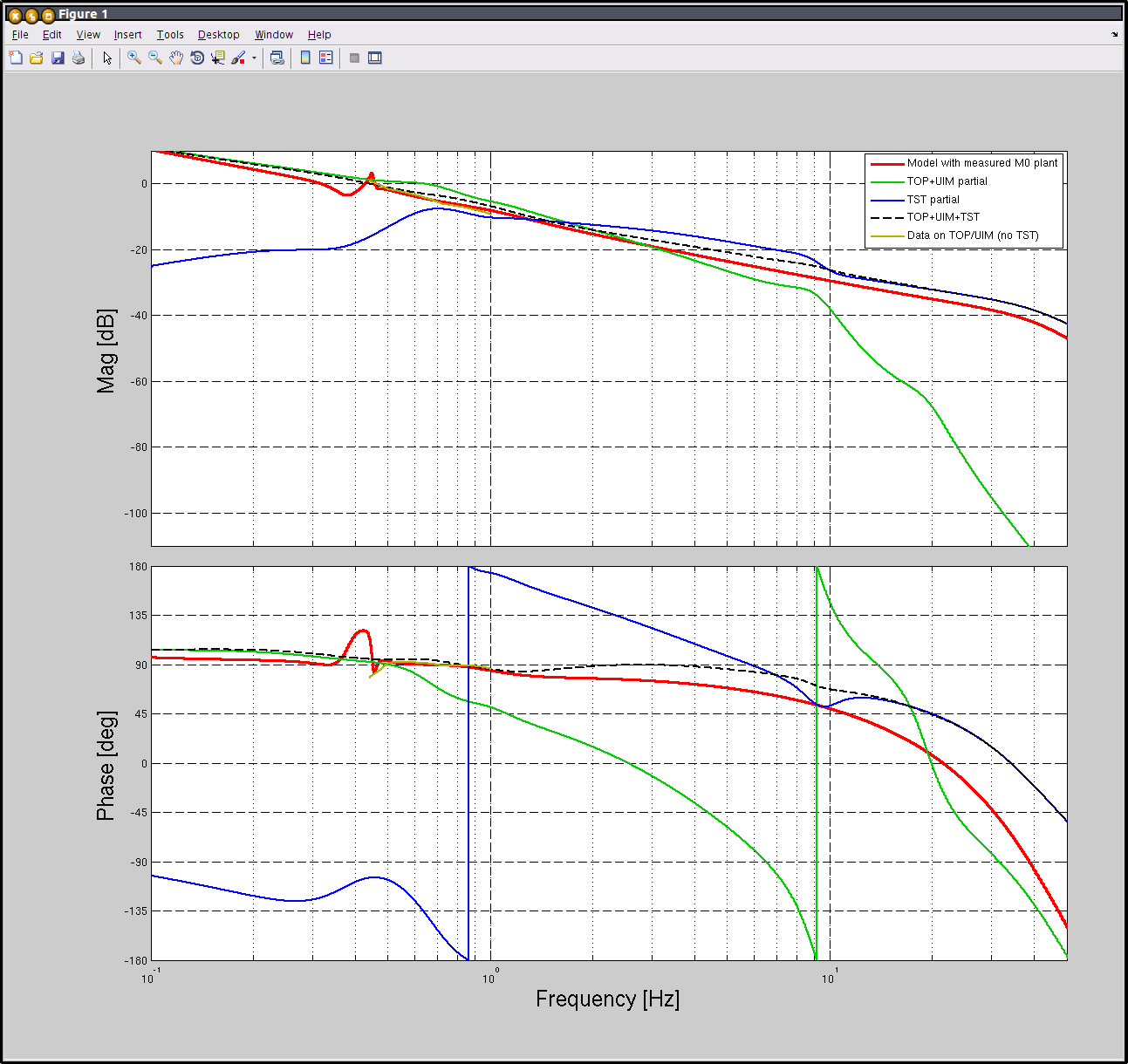Screen dimensions: 1128x1064
Task: Print the figure
Action: point(79,58)
